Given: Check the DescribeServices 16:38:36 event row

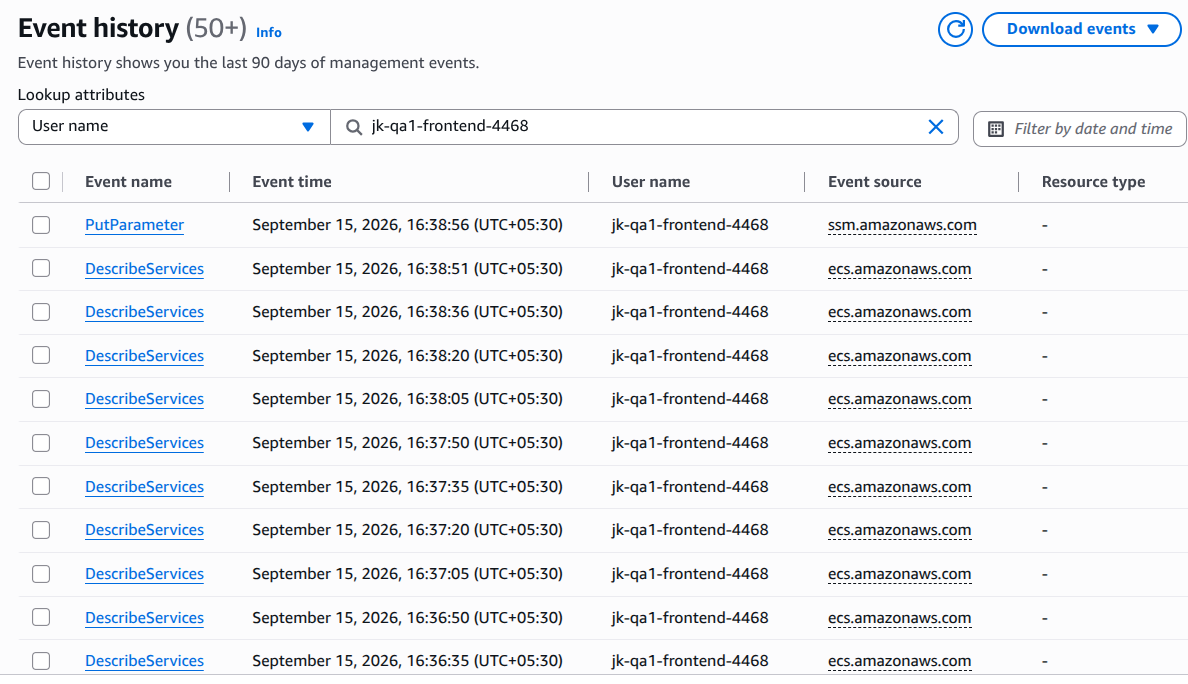Looking at the screenshot, I should pos(41,312).
